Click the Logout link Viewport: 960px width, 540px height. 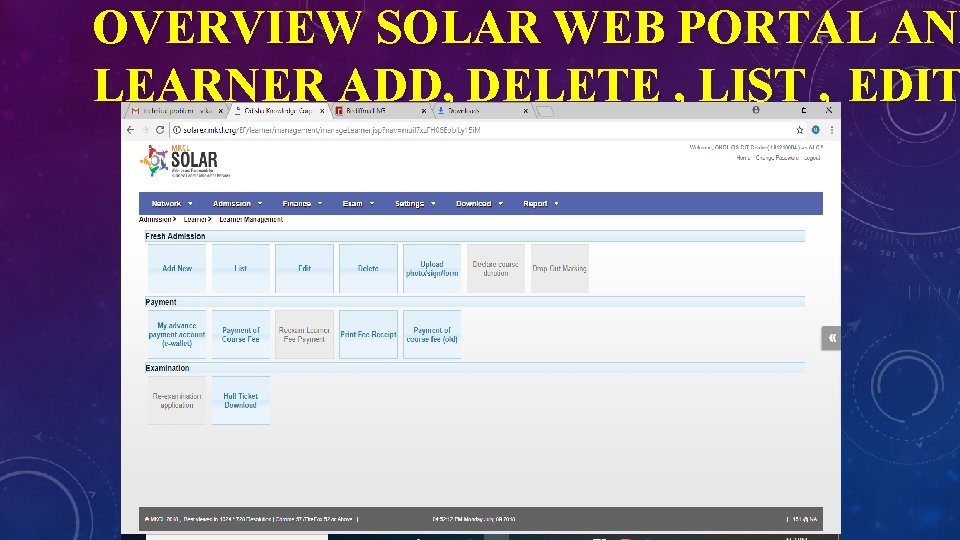(812, 158)
